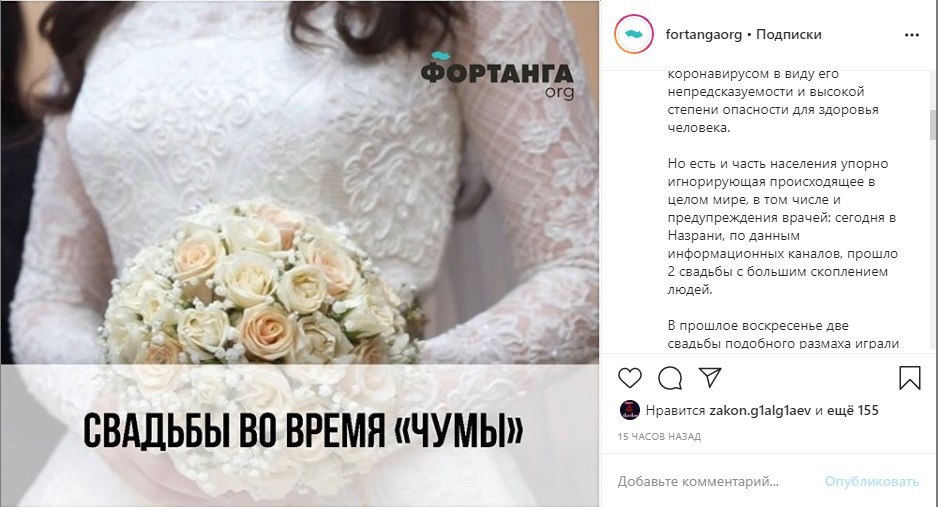Click the caption scrollbar thumb
Image resolution: width=938 pixels, height=507 pixels.
click(934, 124)
